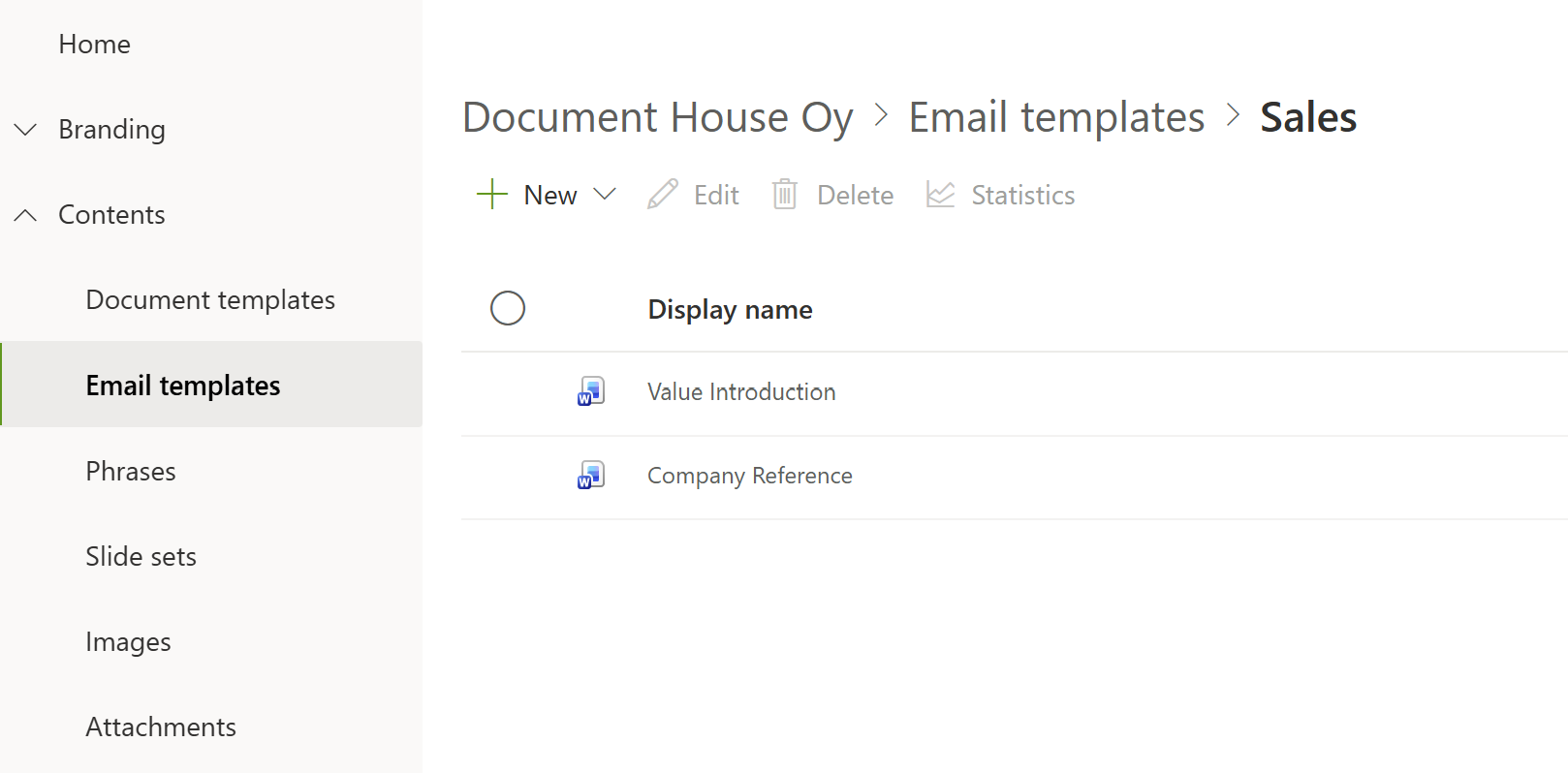Open the New dropdown arrow
Screen dimensions: 1568x773
pos(605,195)
